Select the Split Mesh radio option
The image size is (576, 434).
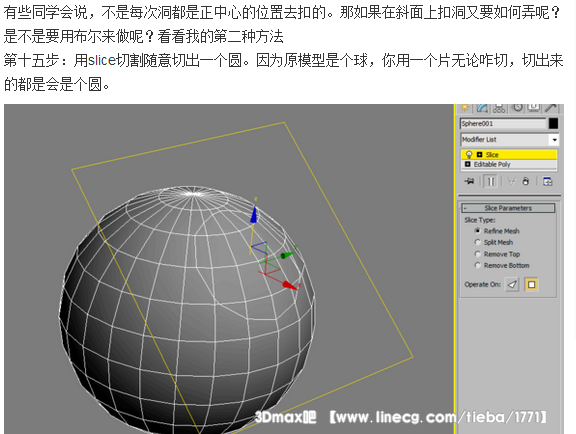[x=477, y=242]
